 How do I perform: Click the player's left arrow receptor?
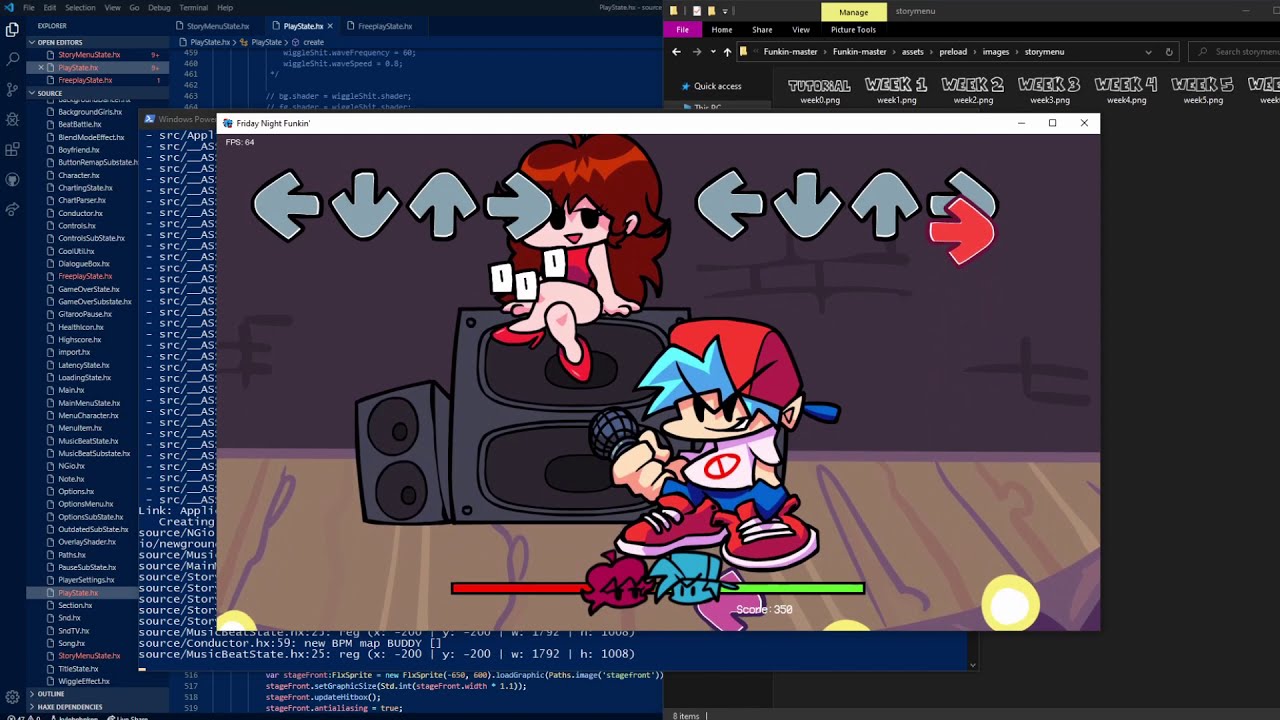(x=731, y=206)
